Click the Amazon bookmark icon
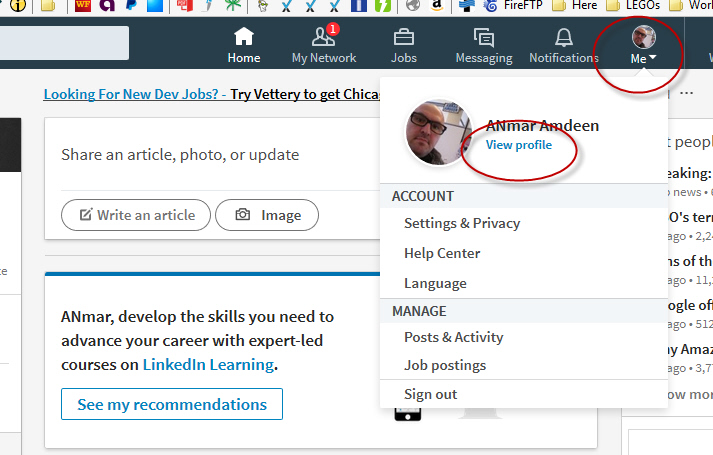This screenshot has width=713, height=455. tap(437, 6)
